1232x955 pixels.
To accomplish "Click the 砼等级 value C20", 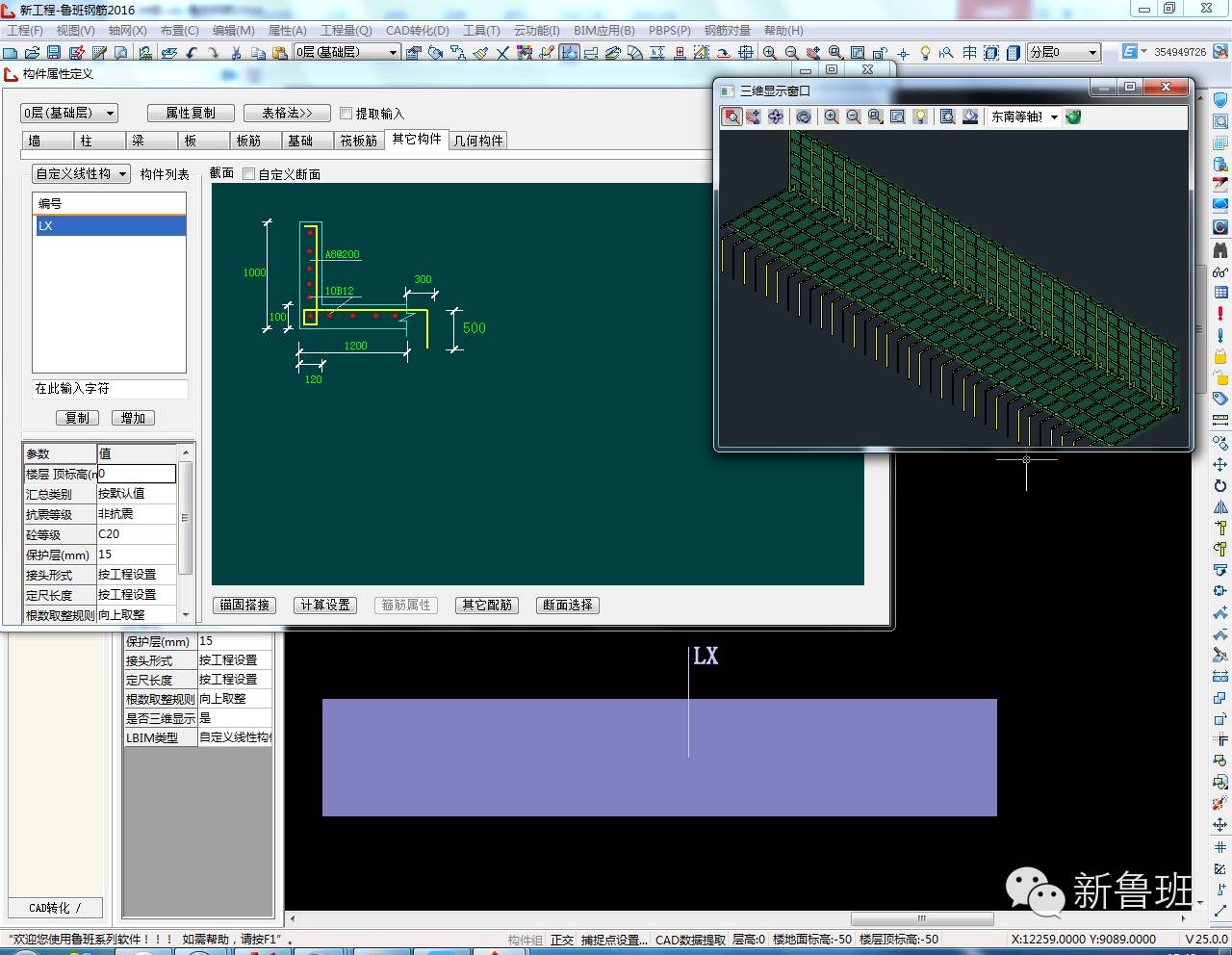I will (x=137, y=534).
